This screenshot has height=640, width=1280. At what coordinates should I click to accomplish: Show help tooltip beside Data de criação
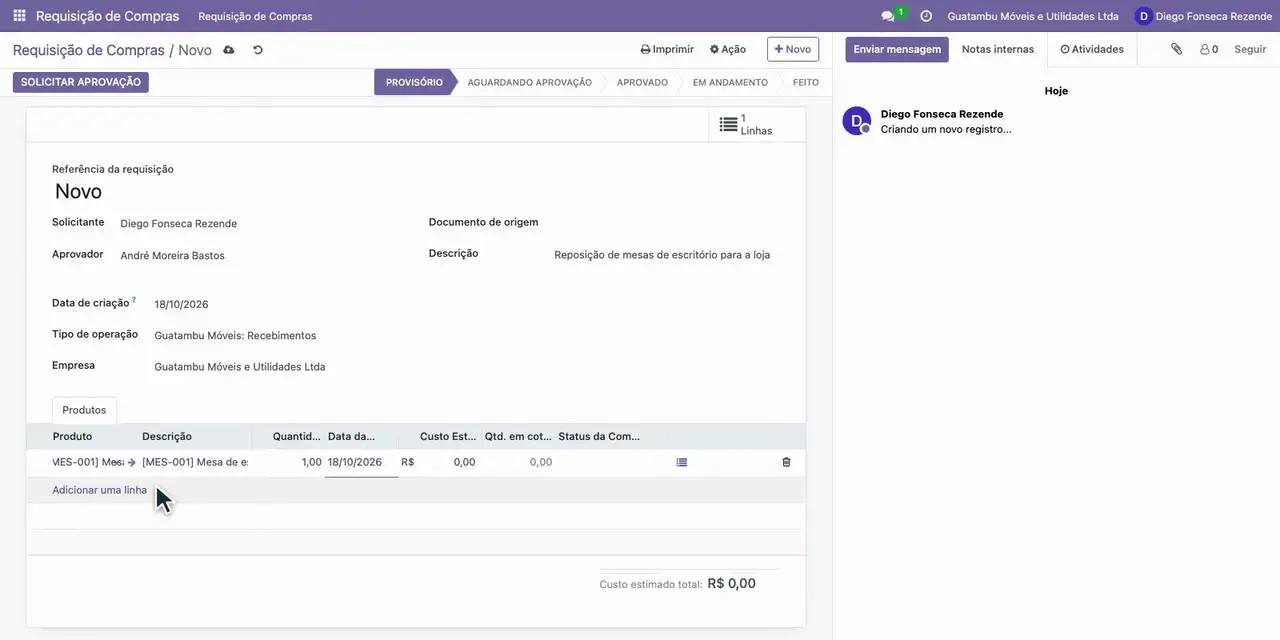click(134, 299)
